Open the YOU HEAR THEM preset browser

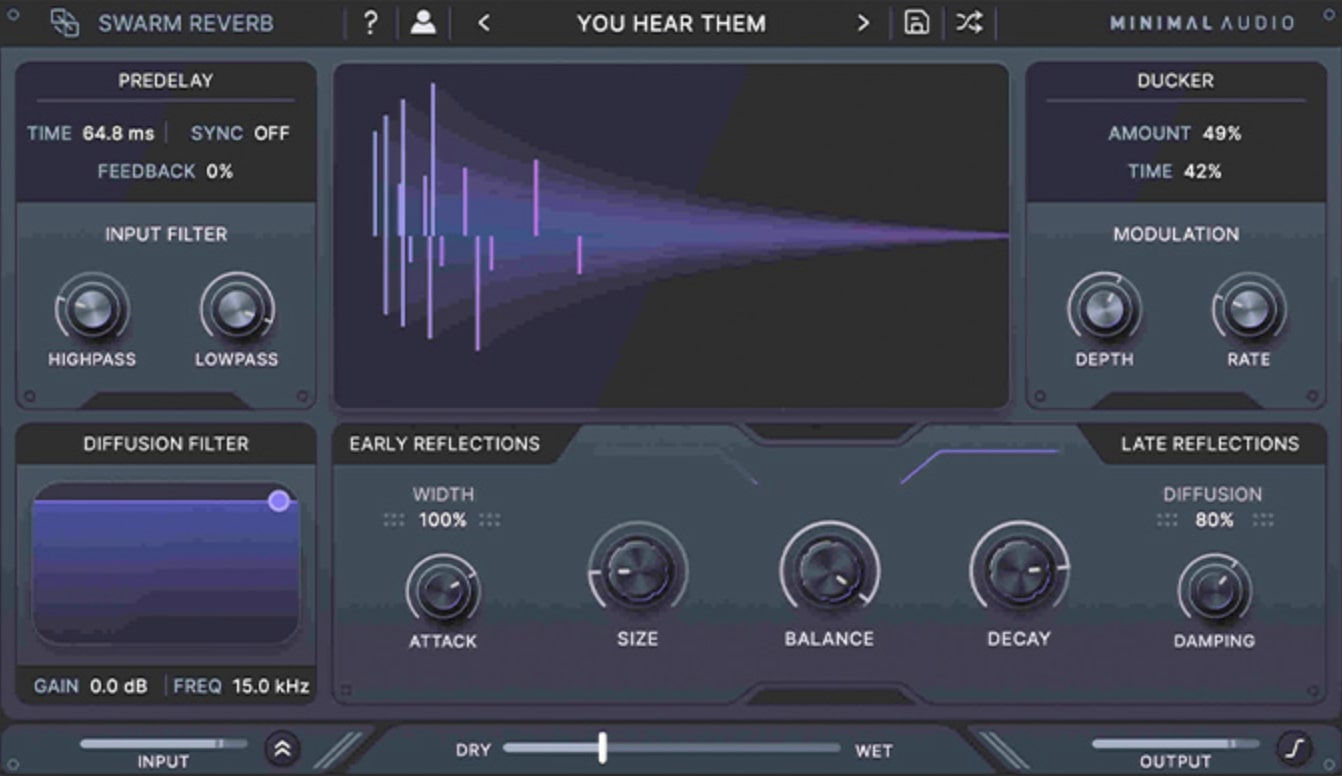click(671, 23)
